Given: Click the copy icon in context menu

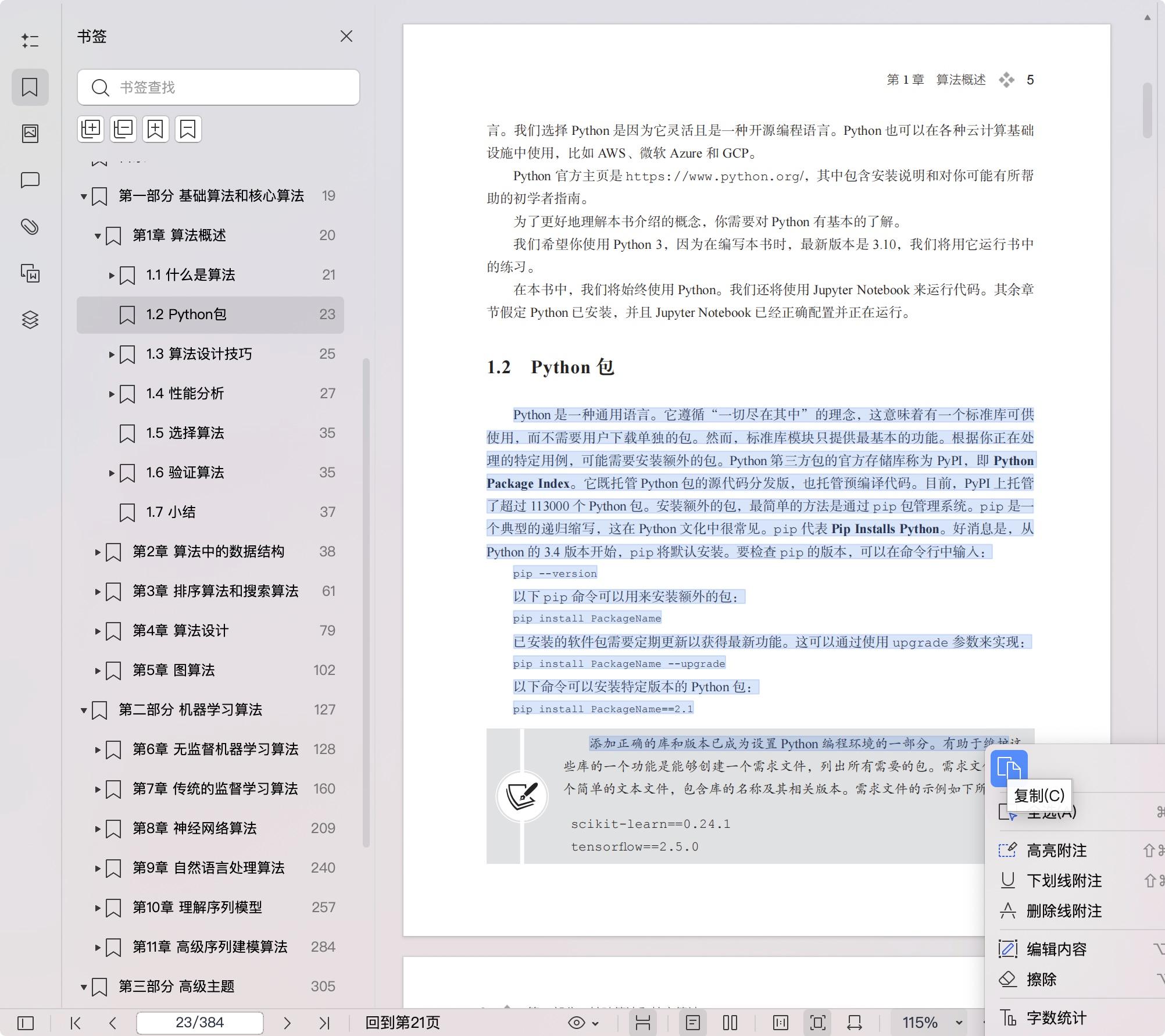Looking at the screenshot, I should (1009, 767).
